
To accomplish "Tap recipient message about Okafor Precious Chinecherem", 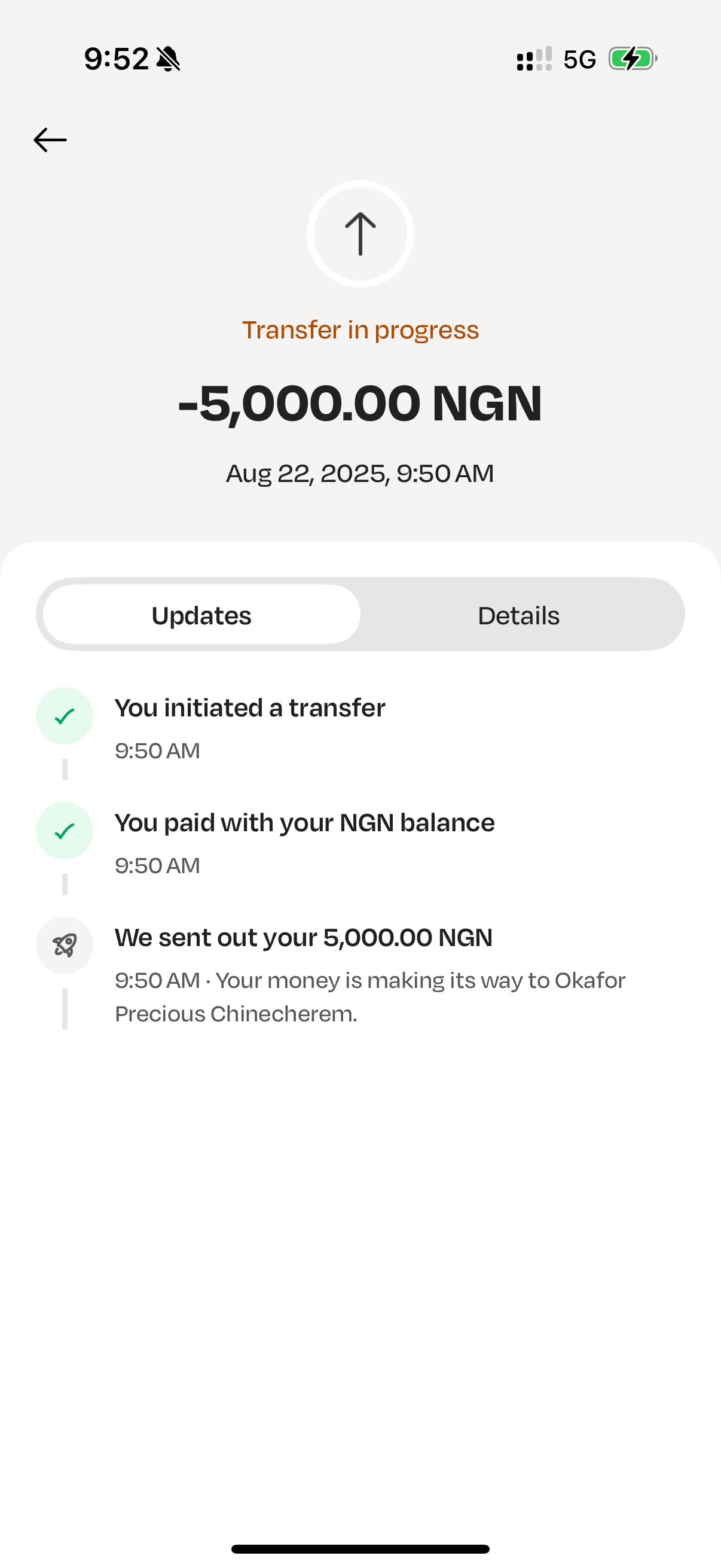I will click(x=369, y=997).
